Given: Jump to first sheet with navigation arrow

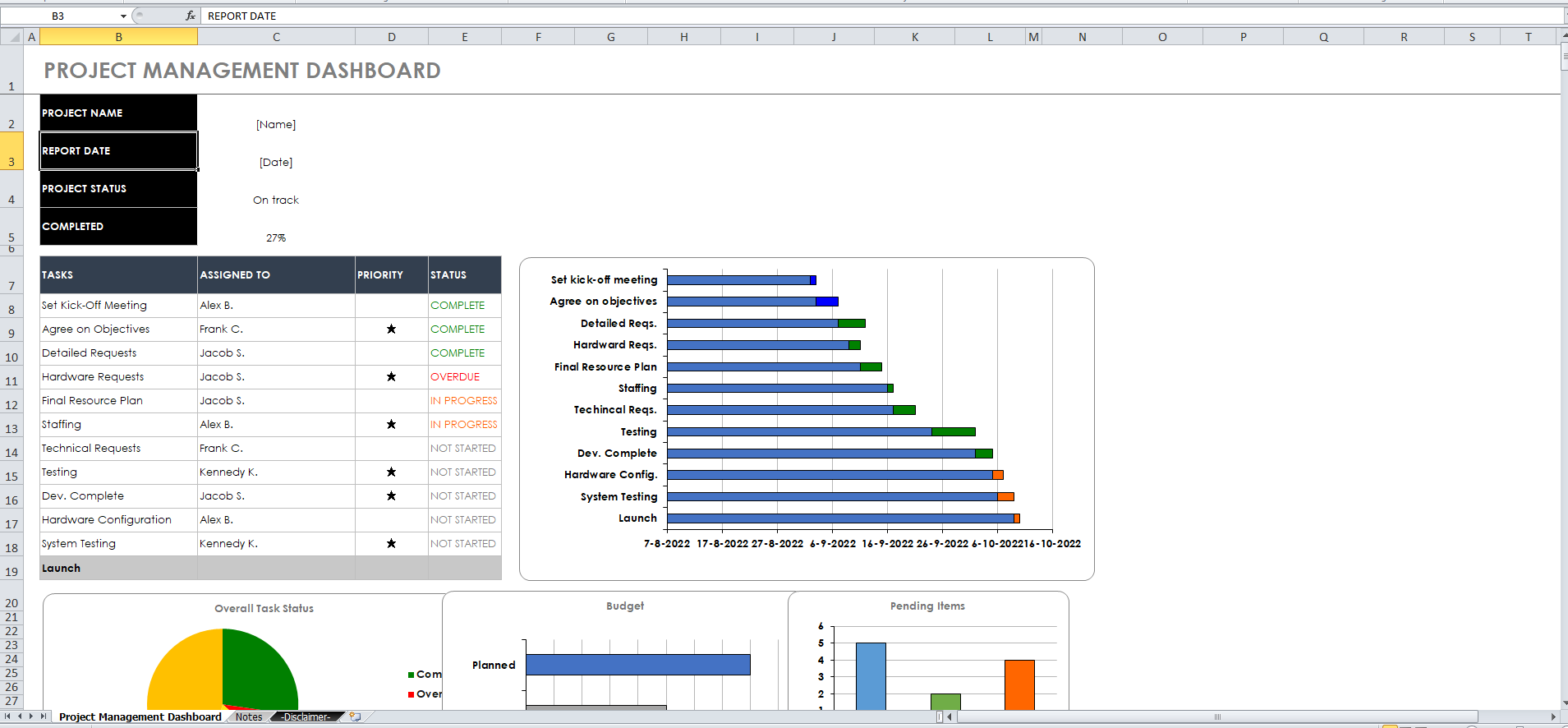Looking at the screenshot, I should tap(8, 716).
